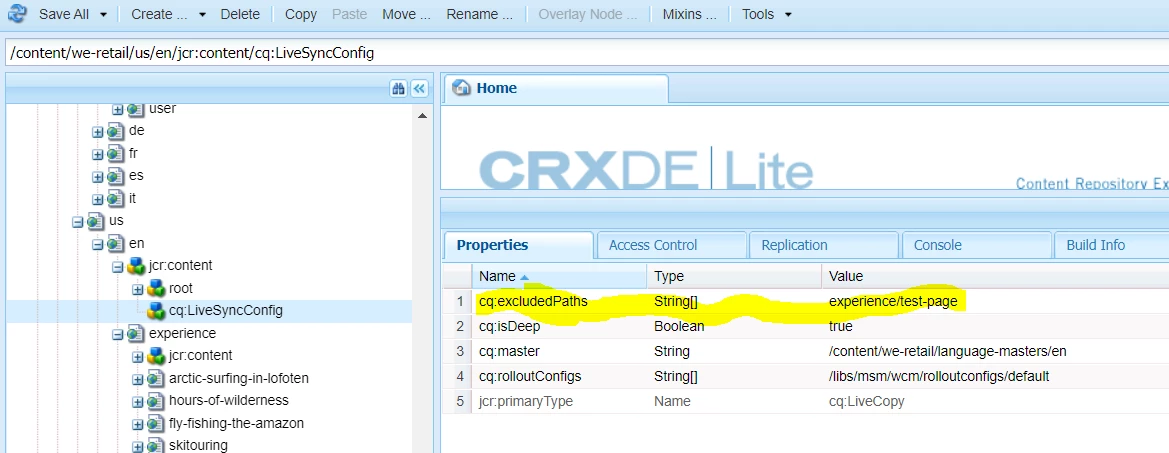1169x453 pixels.
Task: Click the cq:LiveSyncConfig node icon
Action: pos(156,311)
